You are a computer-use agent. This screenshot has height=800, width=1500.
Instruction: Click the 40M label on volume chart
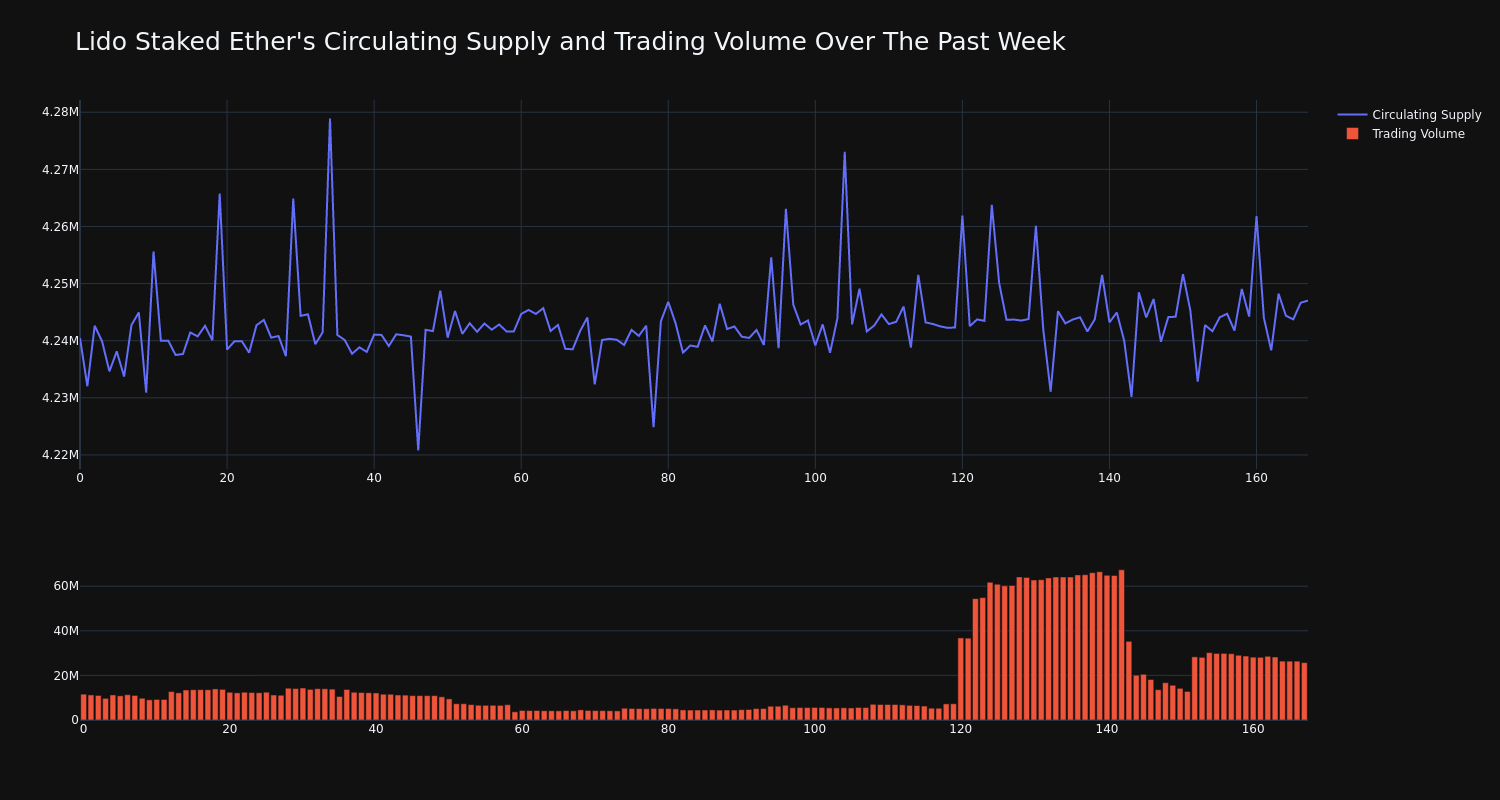pyautogui.click(x=66, y=631)
